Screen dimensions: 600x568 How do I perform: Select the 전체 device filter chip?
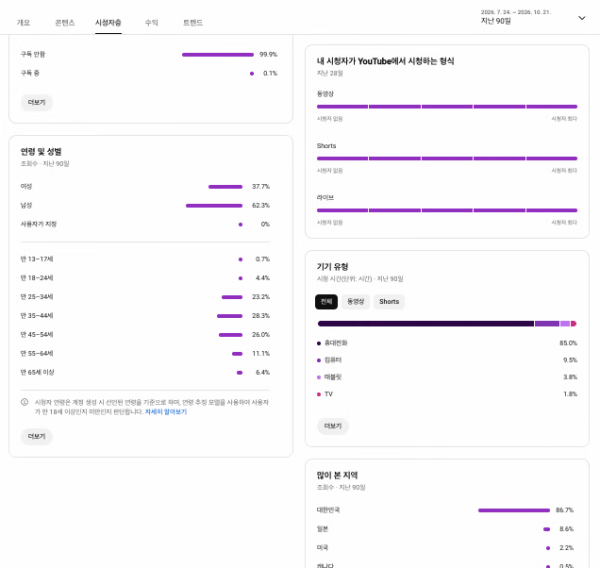326,302
